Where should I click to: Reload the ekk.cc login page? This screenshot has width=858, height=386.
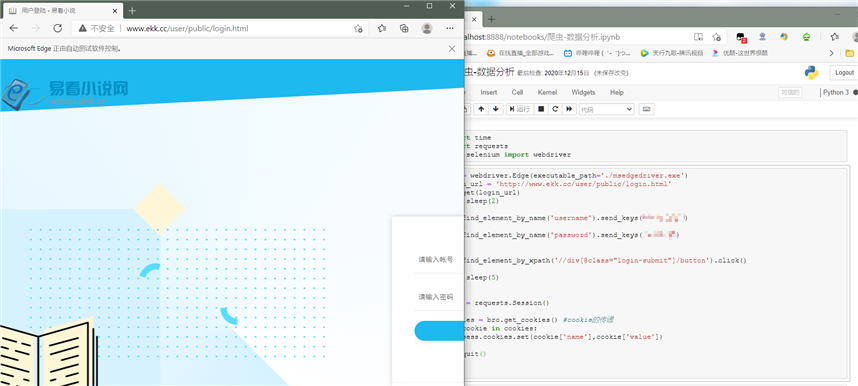coord(57,28)
